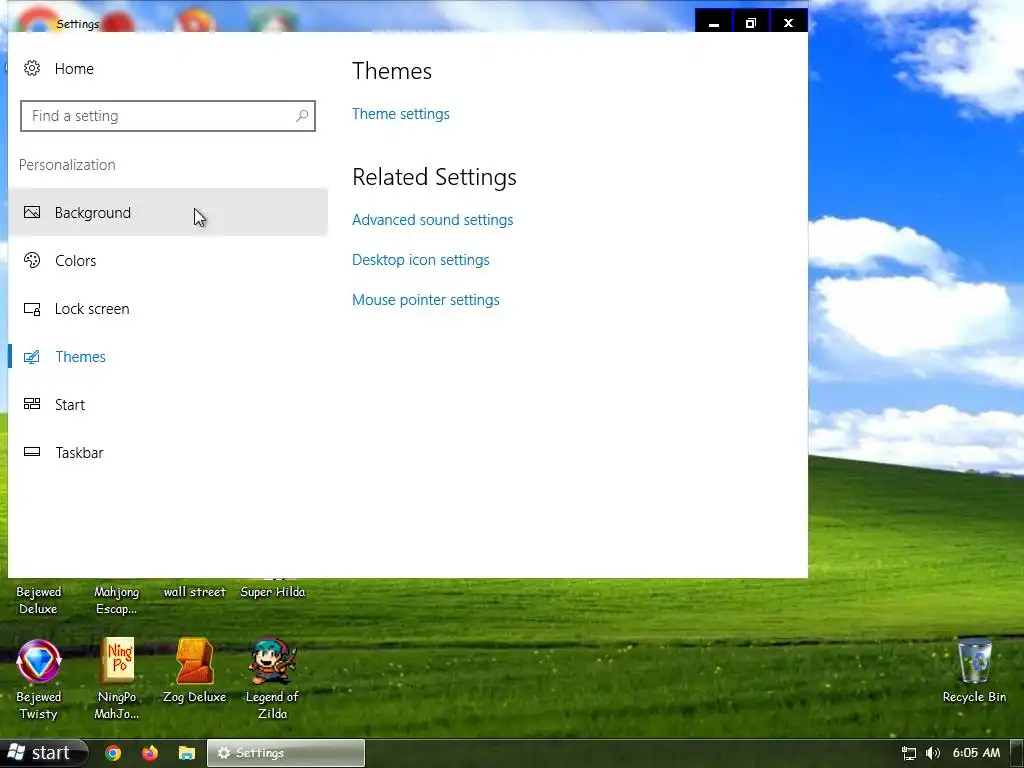Click the volume speaker tray icon
Viewport: 1024px width, 768px height.
(933, 753)
